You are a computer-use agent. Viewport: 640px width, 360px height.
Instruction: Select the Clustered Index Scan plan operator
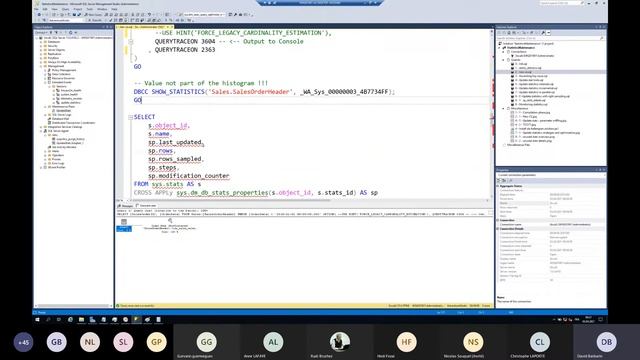[x=170, y=225]
